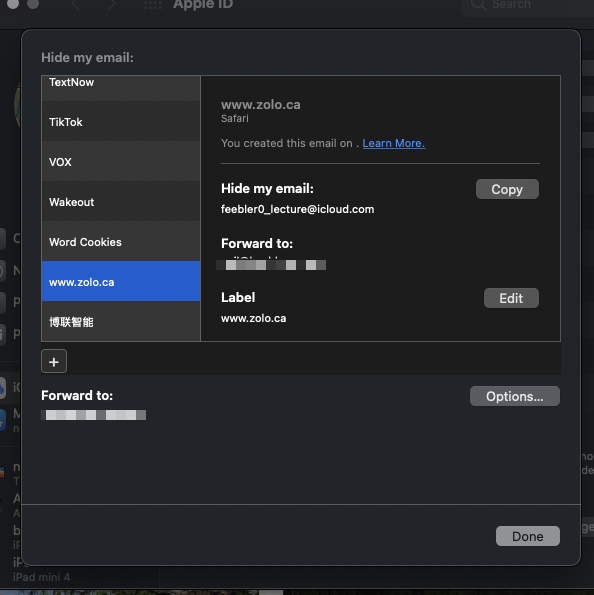Add a new Hide My Email address
The image size is (594, 595).
point(54,361)
